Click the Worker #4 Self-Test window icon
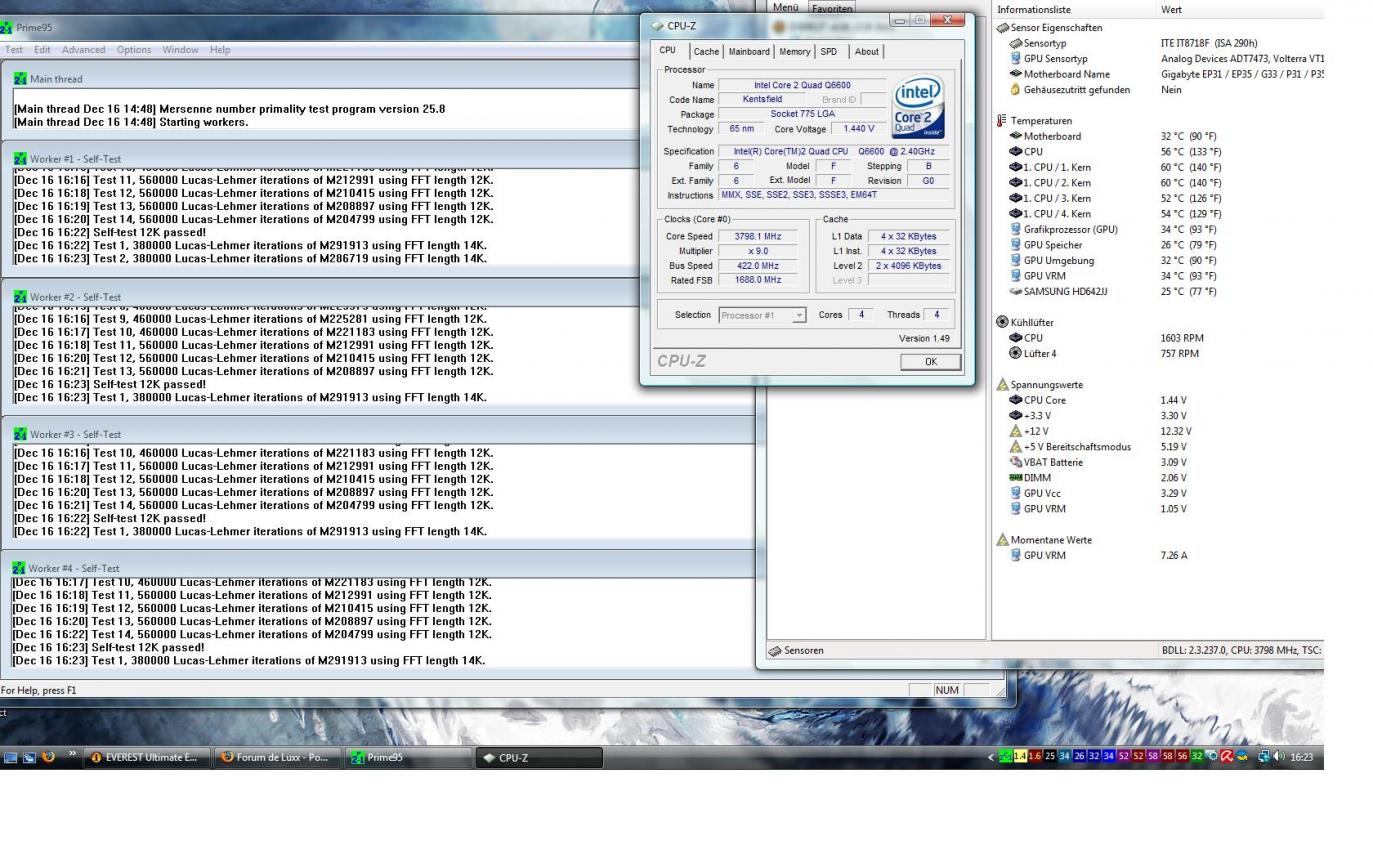The height and width of the screenshot is (858, 1373). (19, 568)
